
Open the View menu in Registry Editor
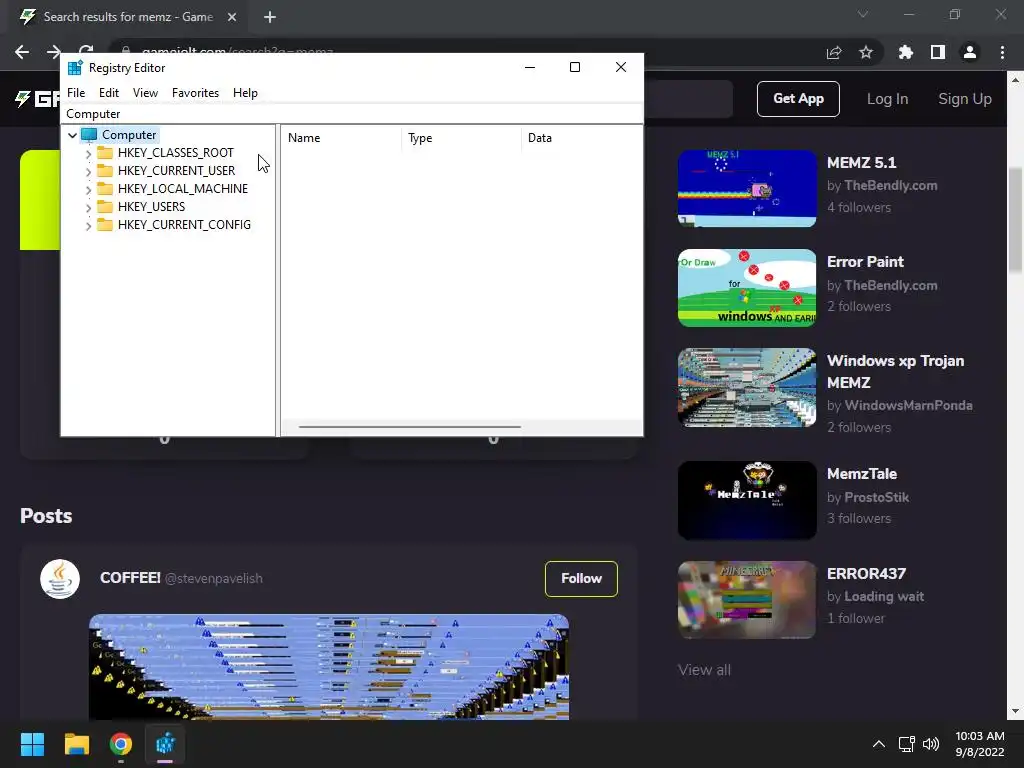click(x=145, y=93)
